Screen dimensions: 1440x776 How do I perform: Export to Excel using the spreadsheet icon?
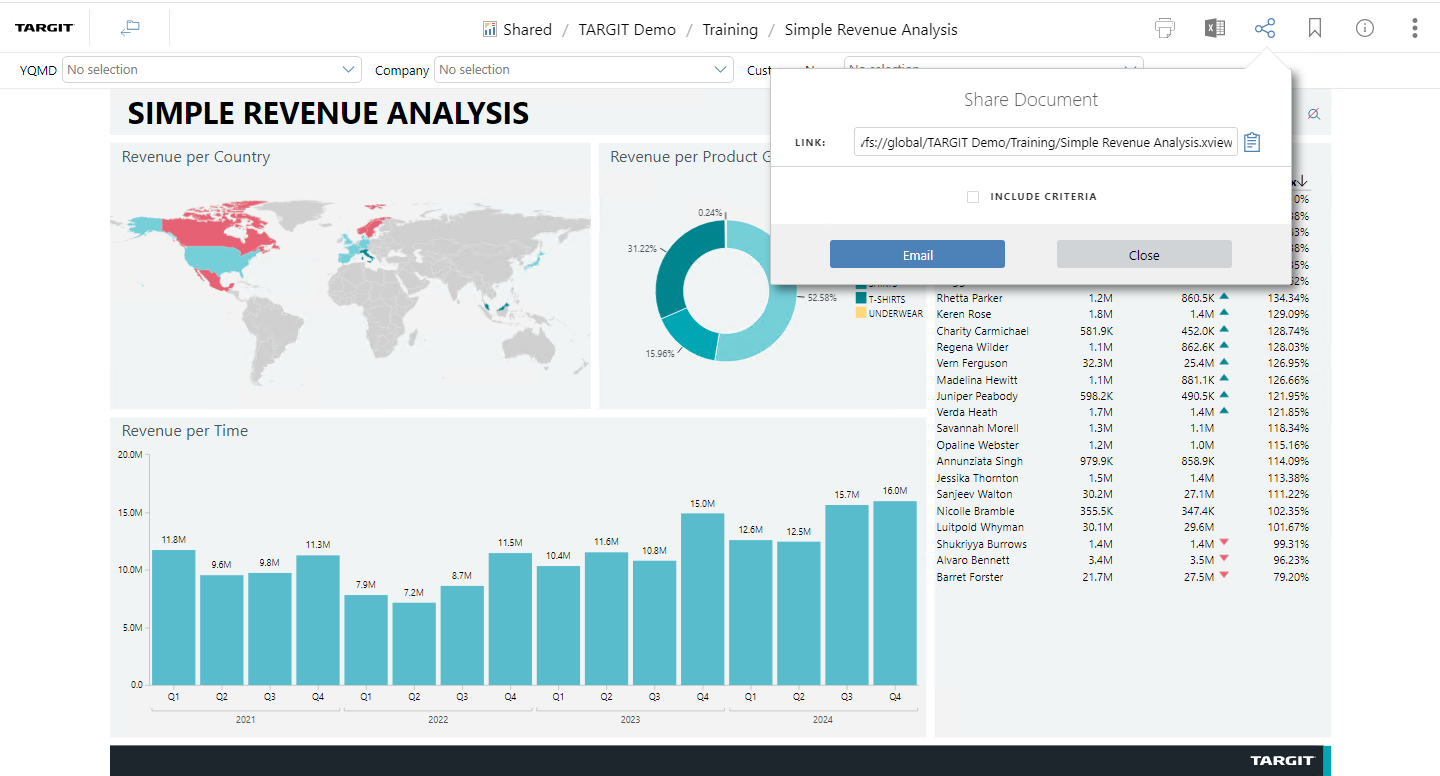(1215, 28)
